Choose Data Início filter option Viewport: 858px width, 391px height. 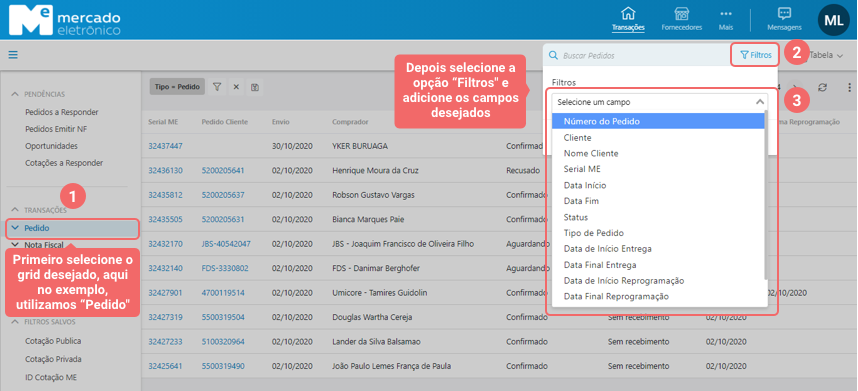click(658, 185)
